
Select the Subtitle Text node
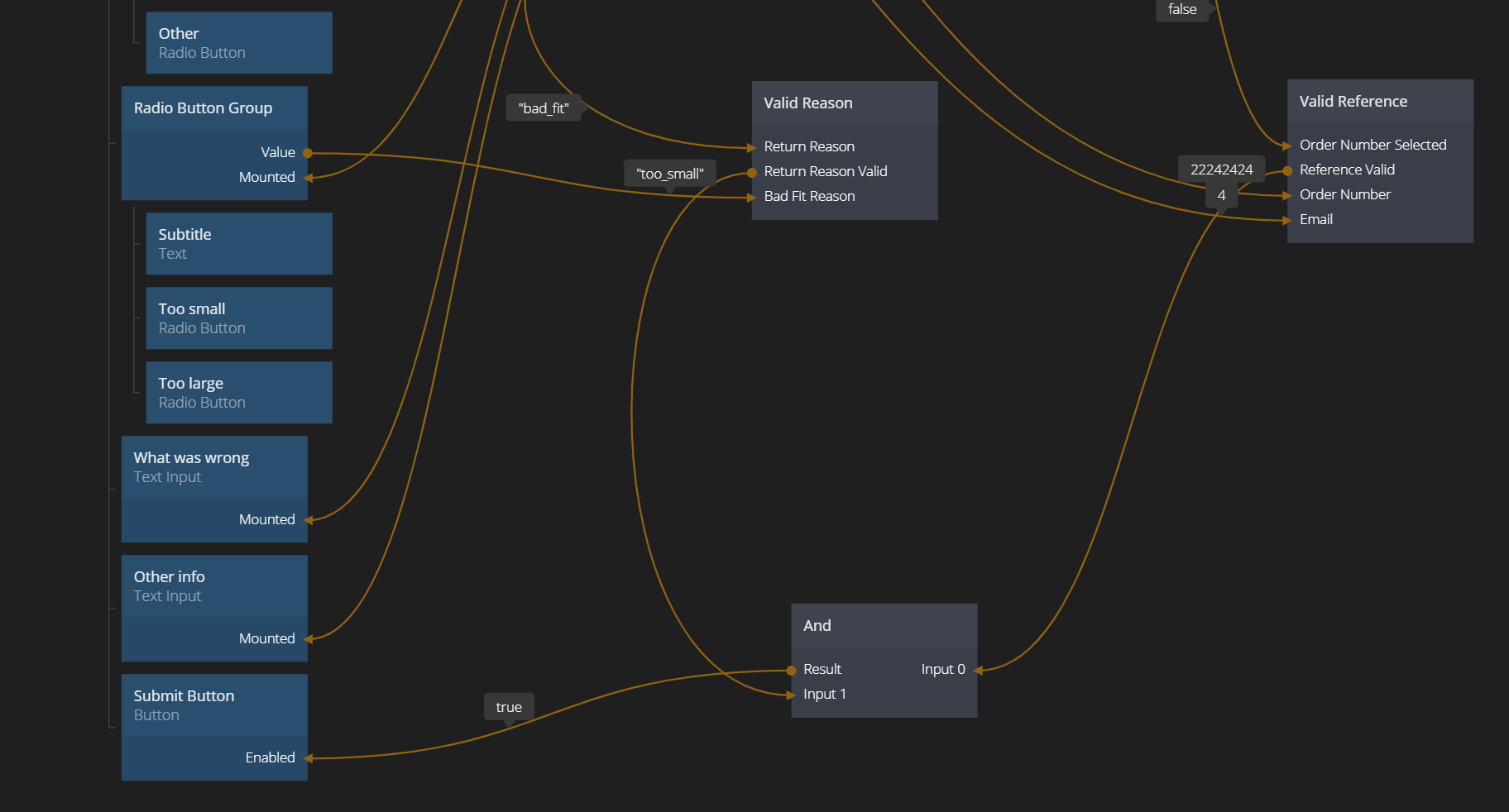point(238,244)
